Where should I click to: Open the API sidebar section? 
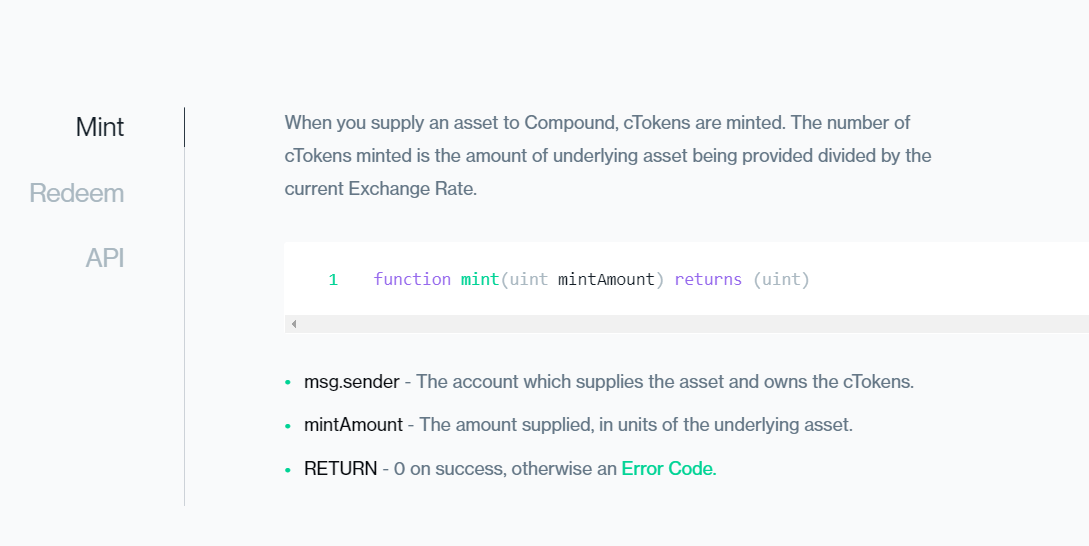click(105, 258)
